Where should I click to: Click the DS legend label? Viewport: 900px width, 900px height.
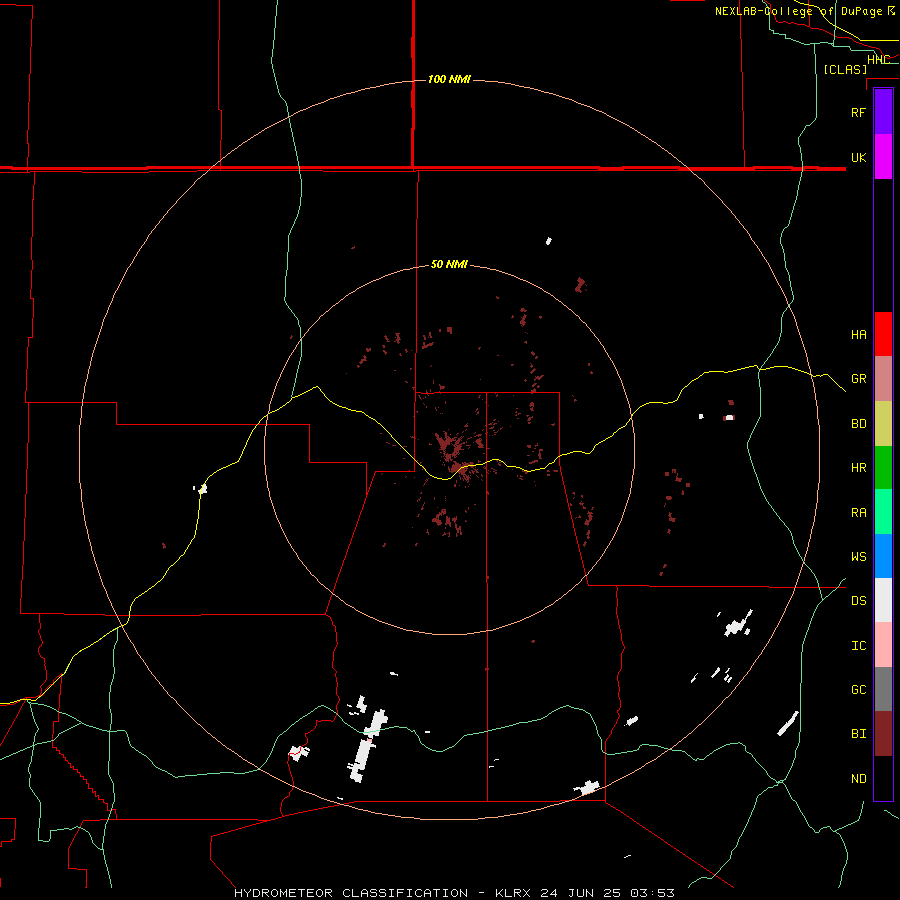tap(858, 601)
